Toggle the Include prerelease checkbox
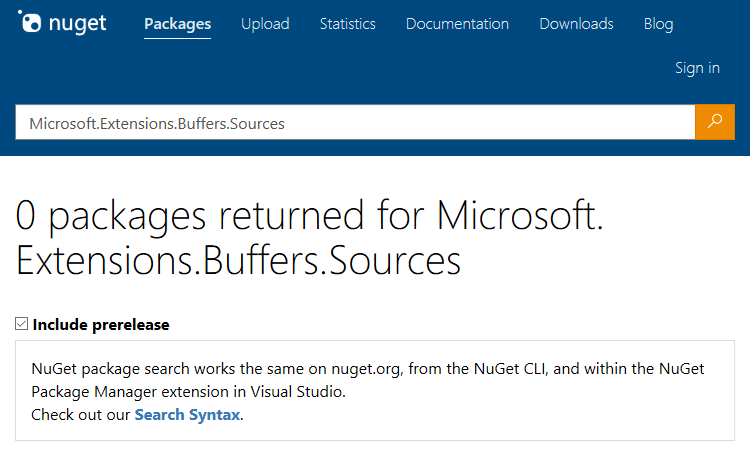Image resolution: width=750 pixels, height=455 pixels. [22, 324]
